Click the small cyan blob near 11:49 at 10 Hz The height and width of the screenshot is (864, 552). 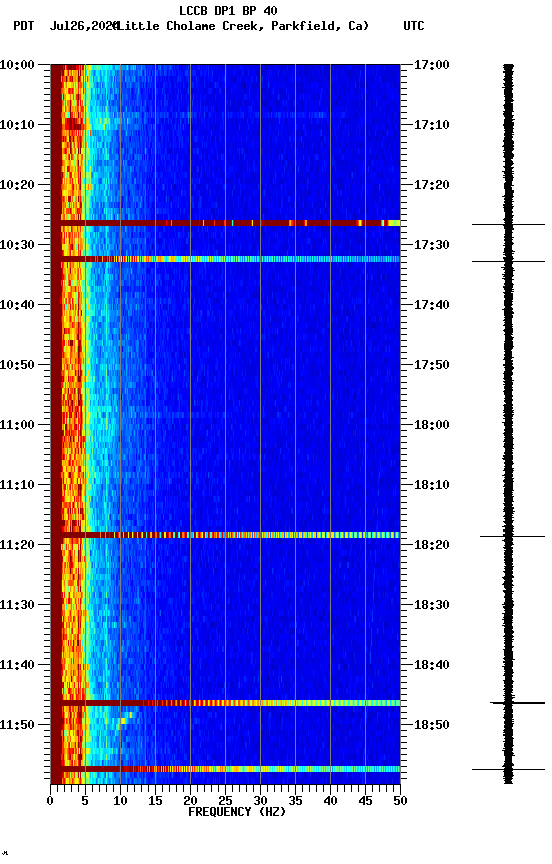pos(126,719)
